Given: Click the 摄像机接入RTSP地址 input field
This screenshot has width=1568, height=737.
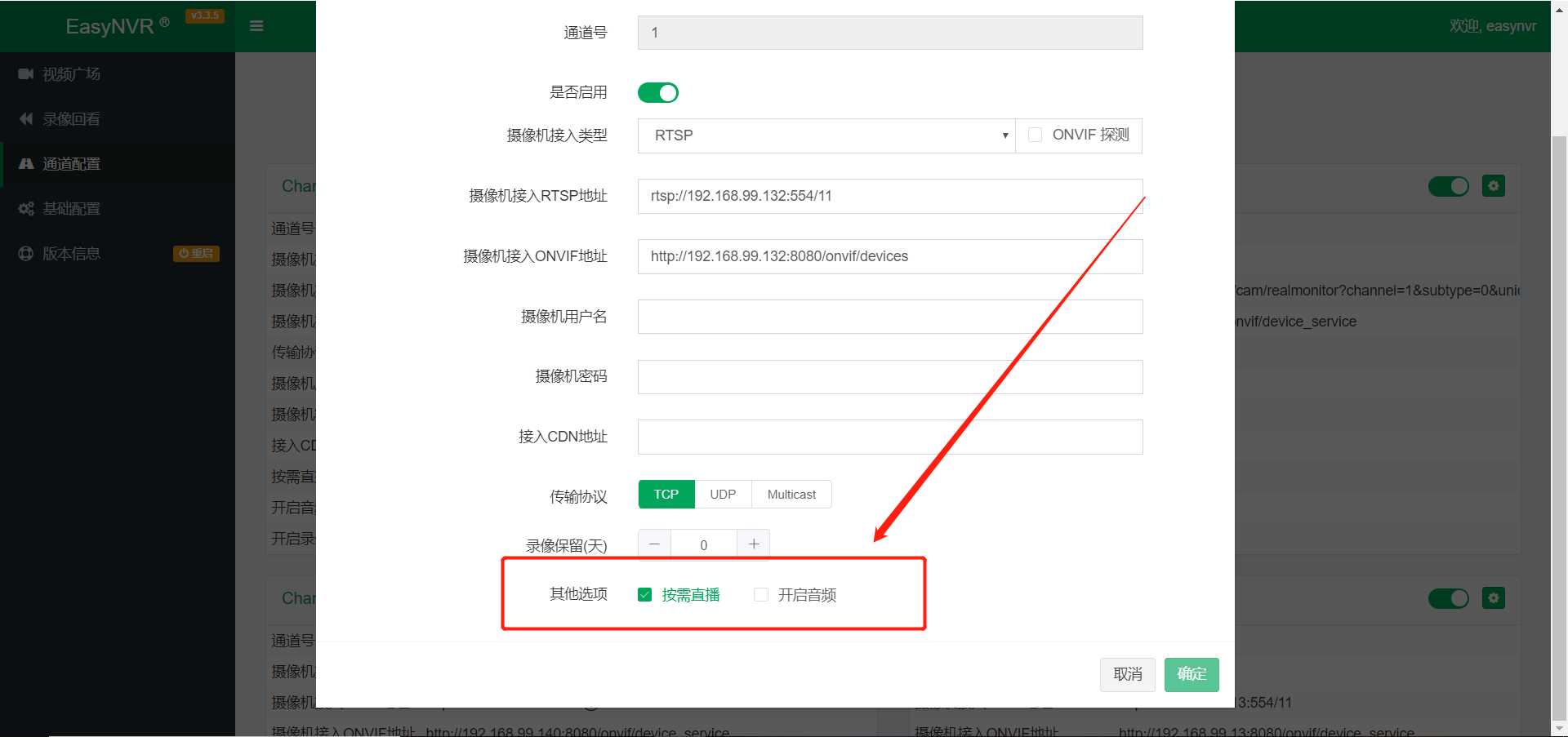Looking at the screenshot, I should [x=889, y=196].
